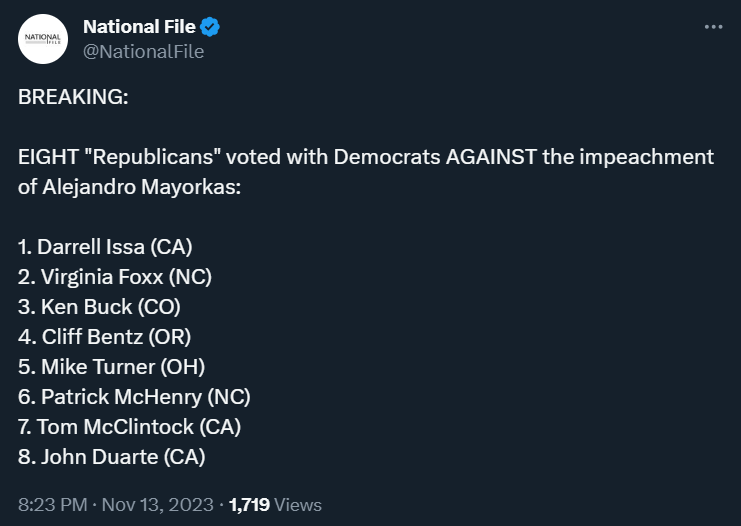
Task: Select the John Duarte (CA) line
Action: [x=112, y=457]
